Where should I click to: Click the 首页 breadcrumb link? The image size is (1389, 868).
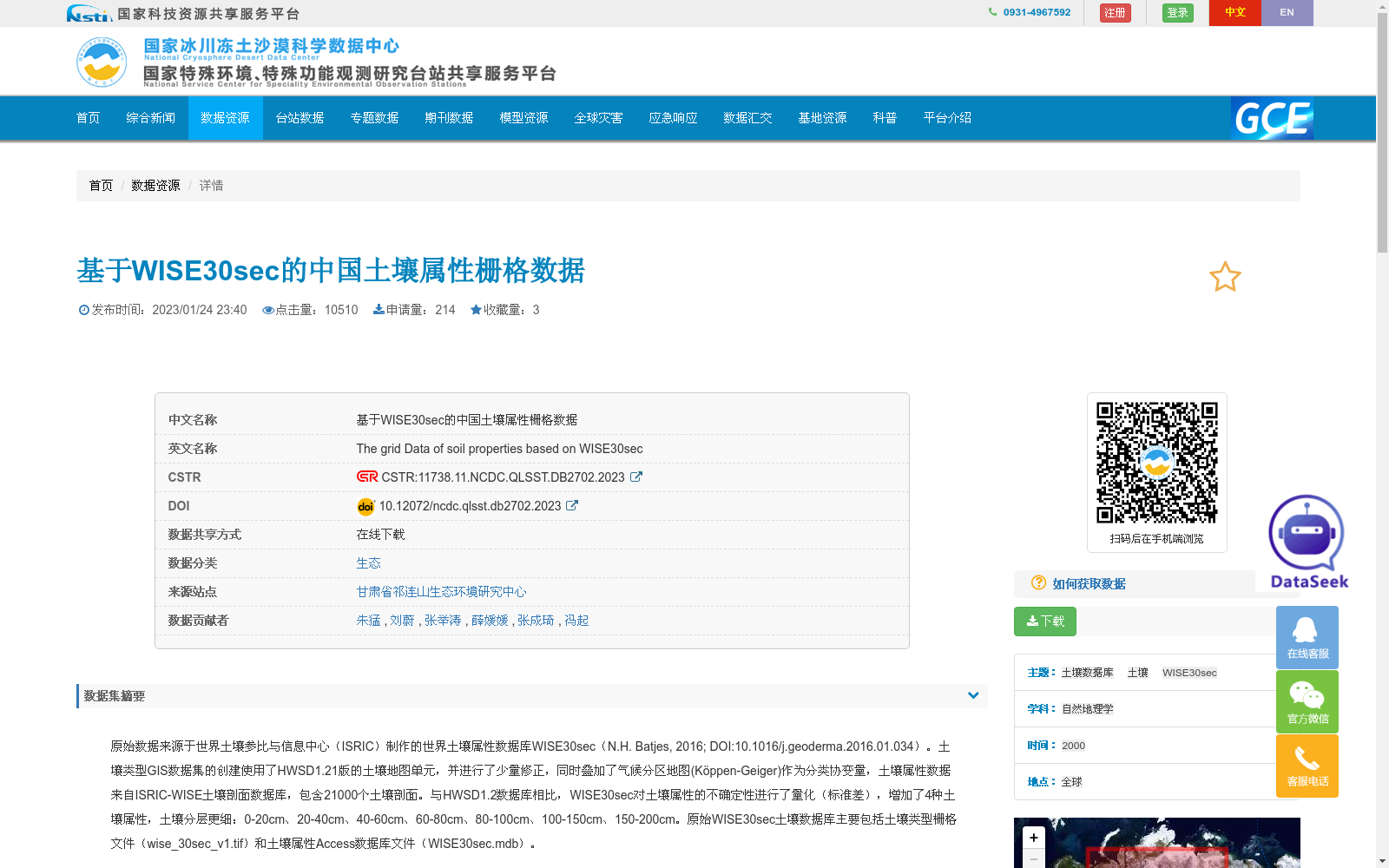101,186
